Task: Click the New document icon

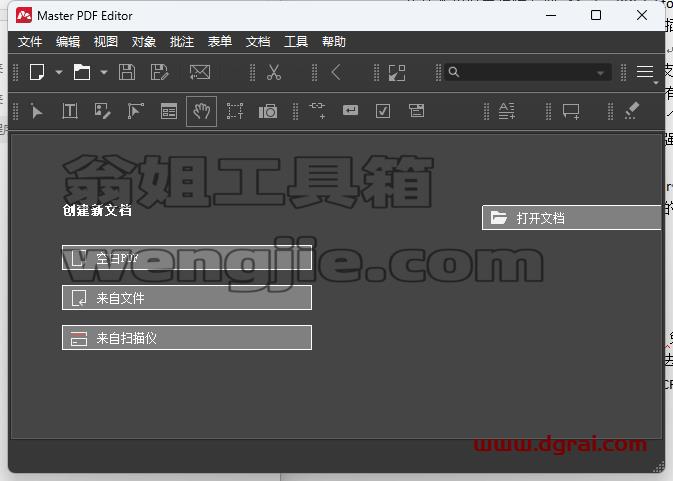Action: coord(37,72)
